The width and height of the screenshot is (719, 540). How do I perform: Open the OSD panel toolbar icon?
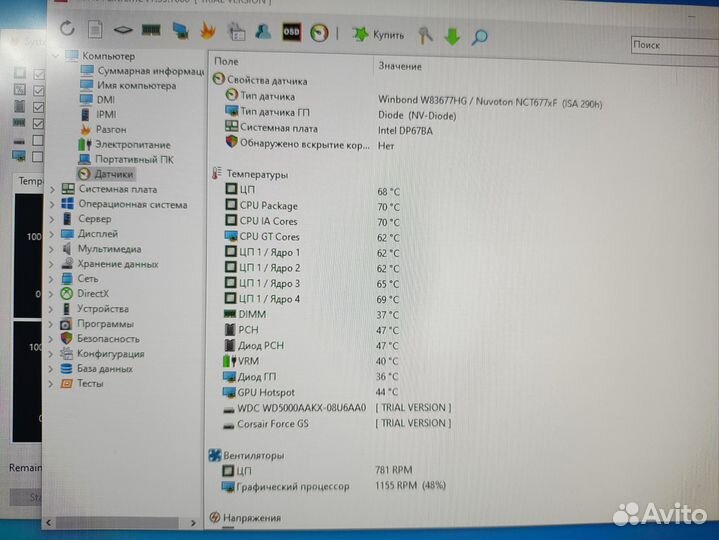pyautogui.click(x=292, y=32)
